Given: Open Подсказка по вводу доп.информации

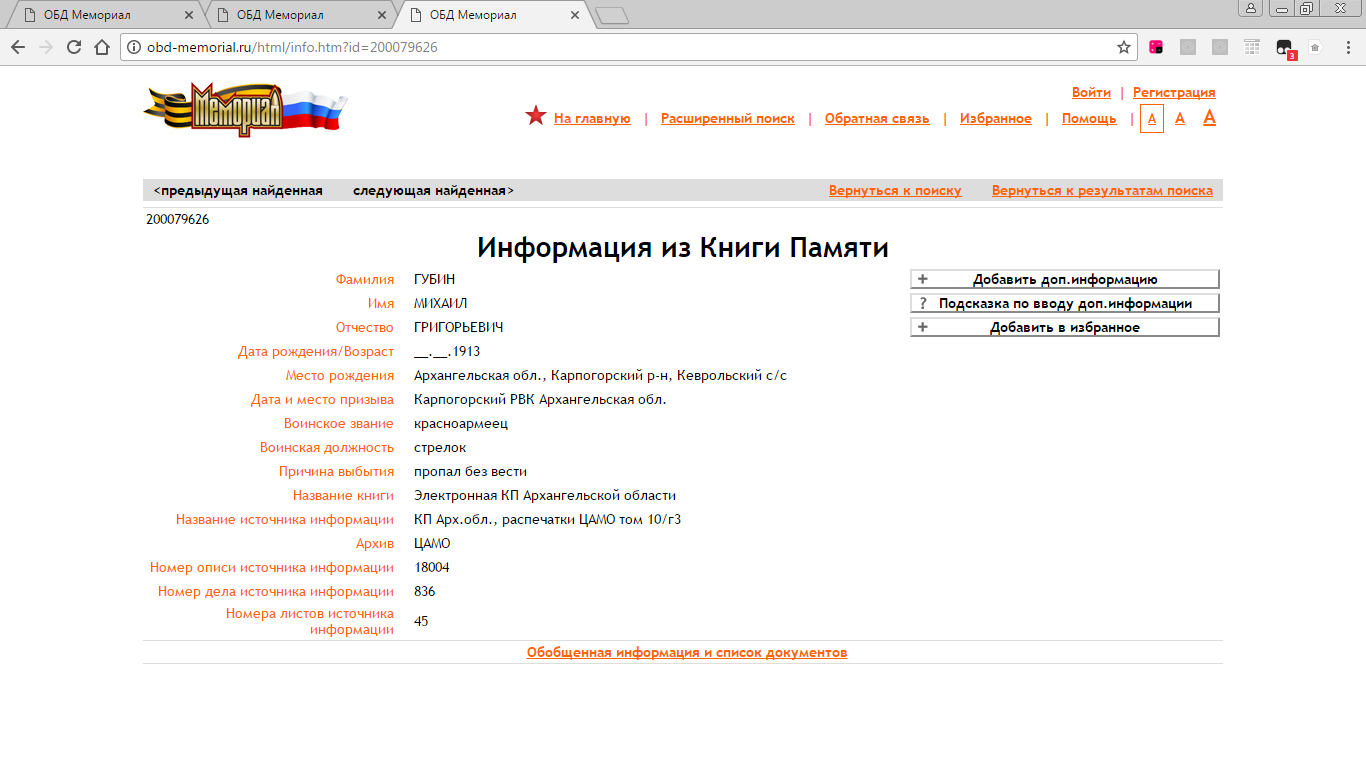Looking at the screenshot, I should [1065, 303].
